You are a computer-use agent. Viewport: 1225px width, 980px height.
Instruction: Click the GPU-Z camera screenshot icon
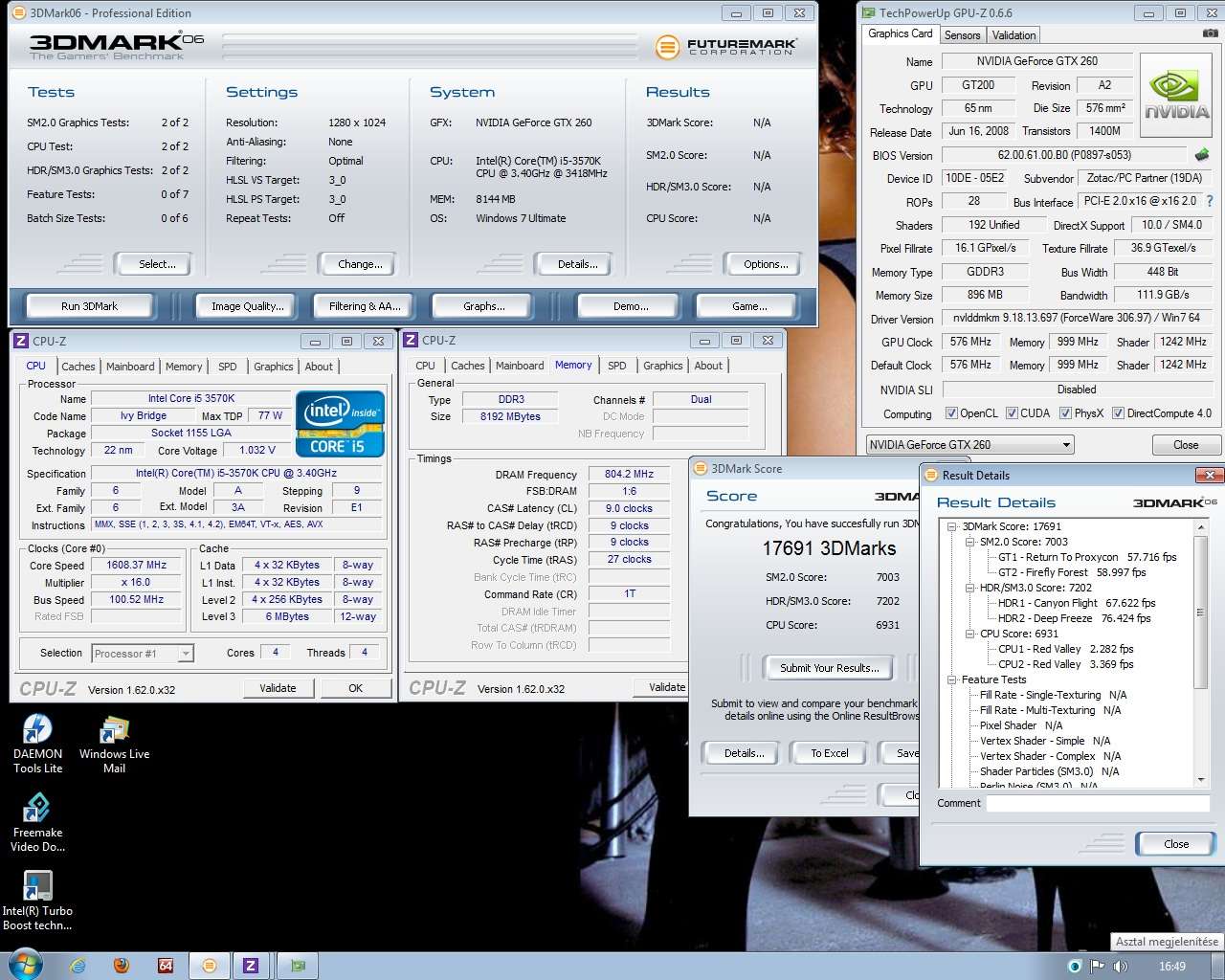point(1211,33)
